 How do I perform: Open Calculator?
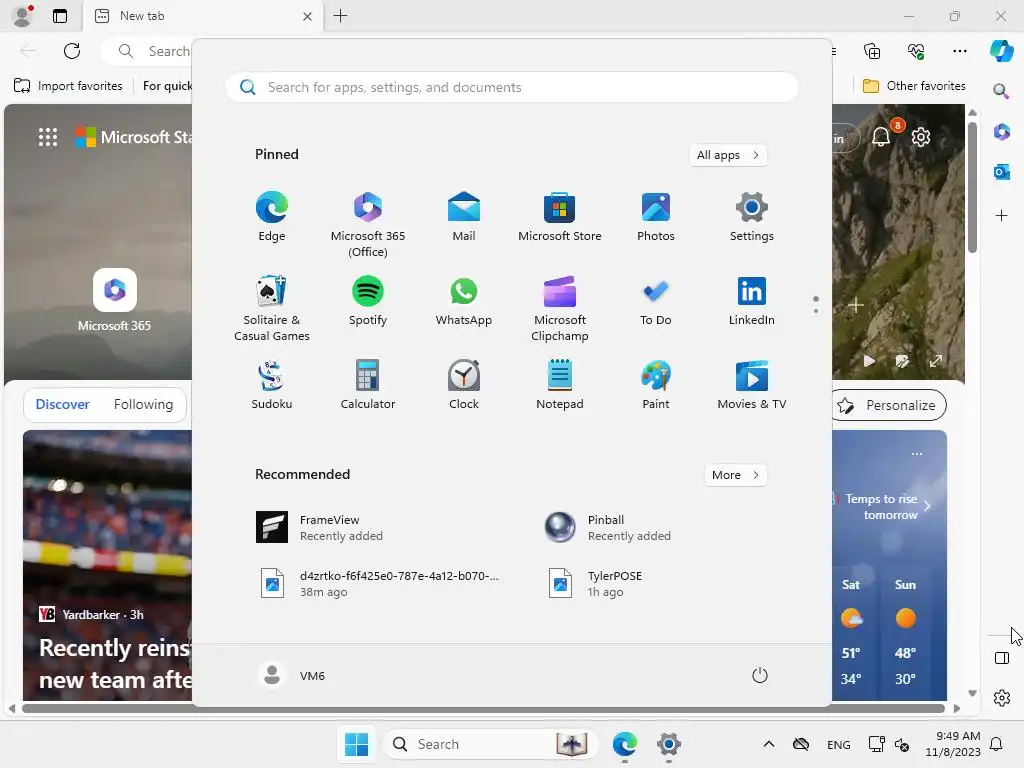tap(368, 385)
